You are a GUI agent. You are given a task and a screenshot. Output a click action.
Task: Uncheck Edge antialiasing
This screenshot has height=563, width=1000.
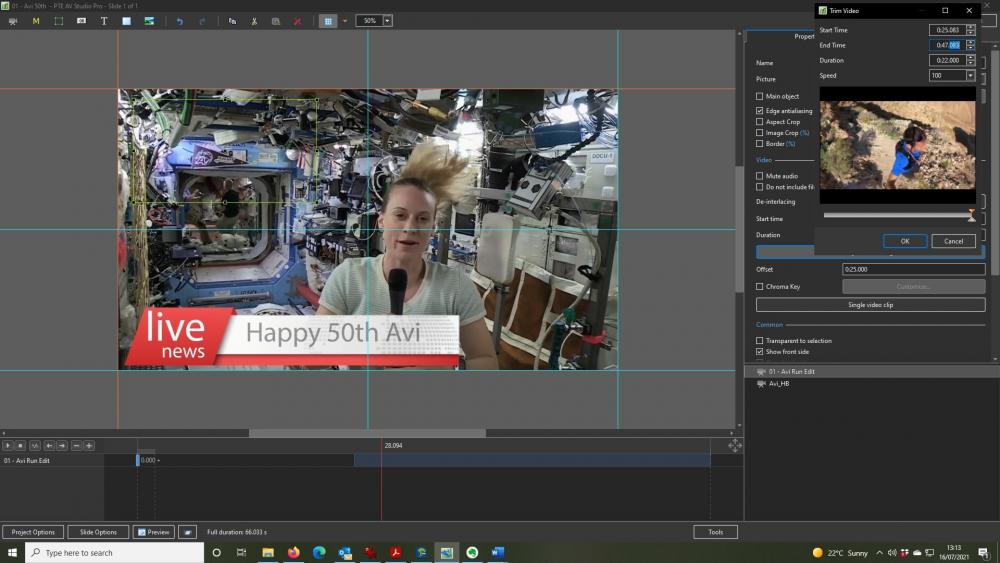pyautogui.click(x=760, y=111)
